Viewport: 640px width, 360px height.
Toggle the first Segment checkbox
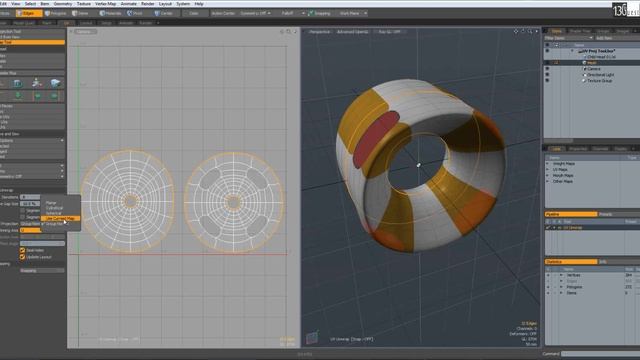tap(22, 211)
